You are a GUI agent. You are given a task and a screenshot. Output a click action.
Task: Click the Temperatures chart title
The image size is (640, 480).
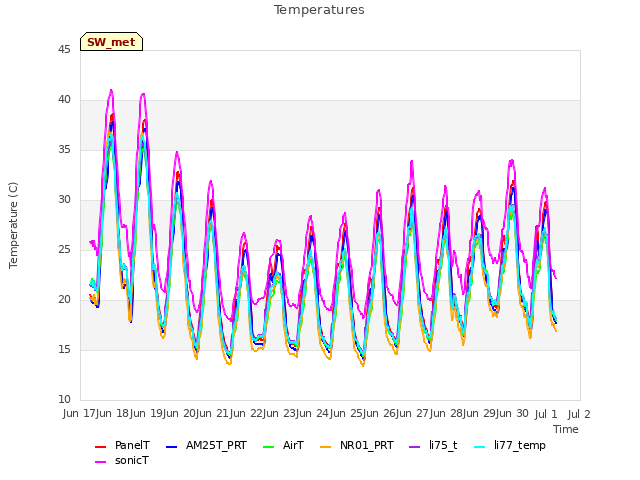pyautogui.click(x=319, y=10)
